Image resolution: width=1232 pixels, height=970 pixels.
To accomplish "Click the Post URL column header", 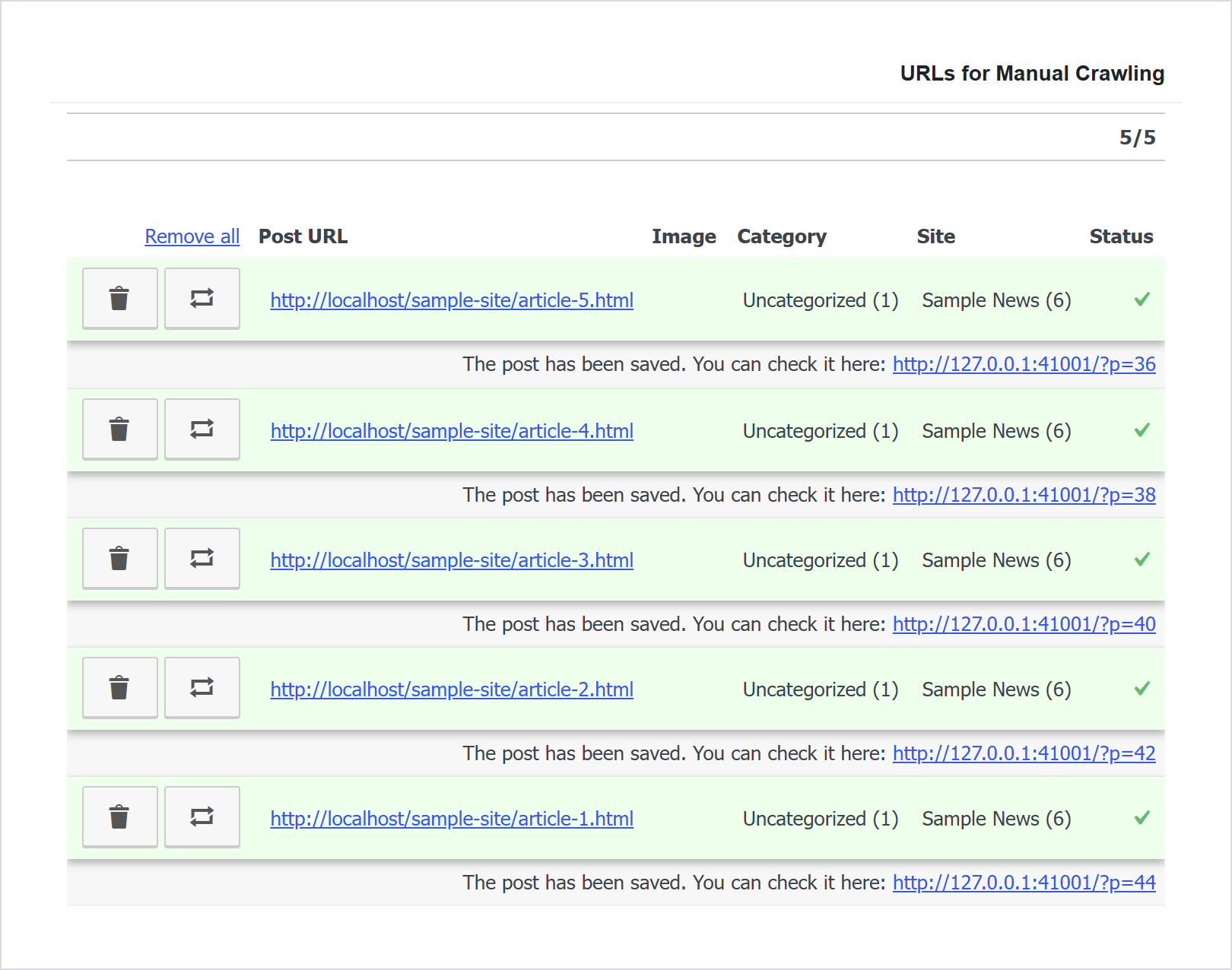I will tap(303, 236).
